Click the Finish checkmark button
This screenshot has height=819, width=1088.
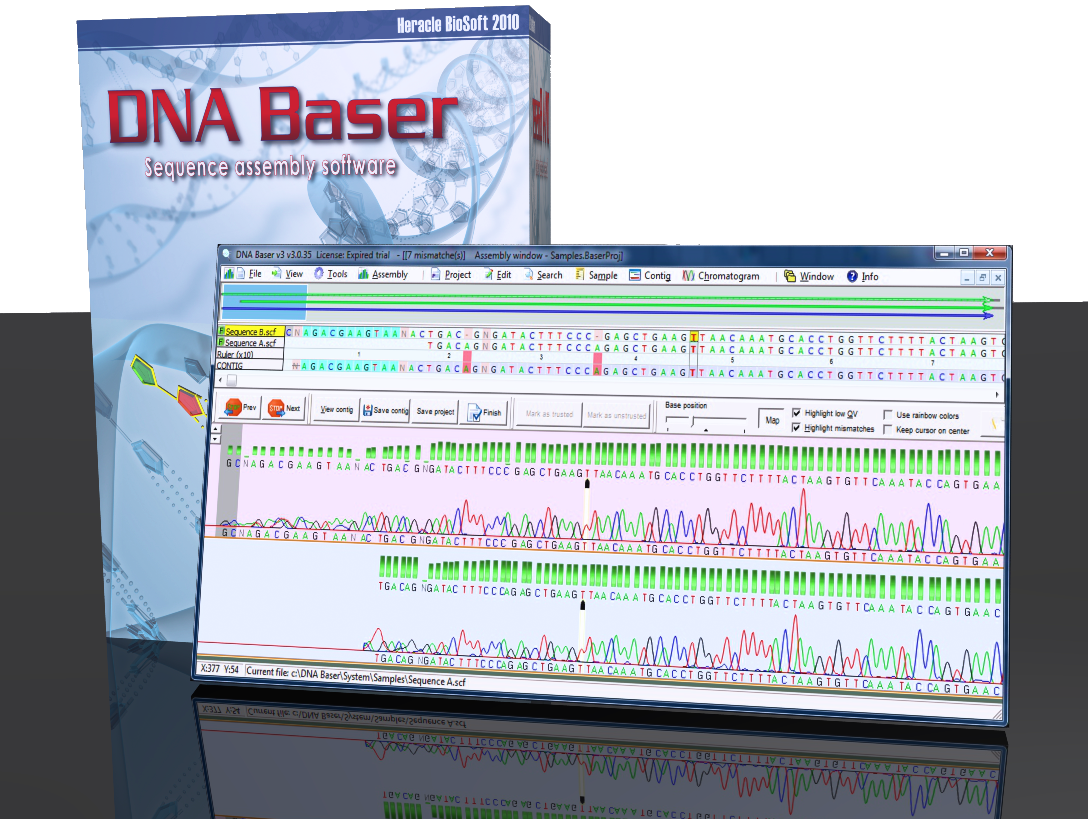pyautogui.click(x=485, y=413)
